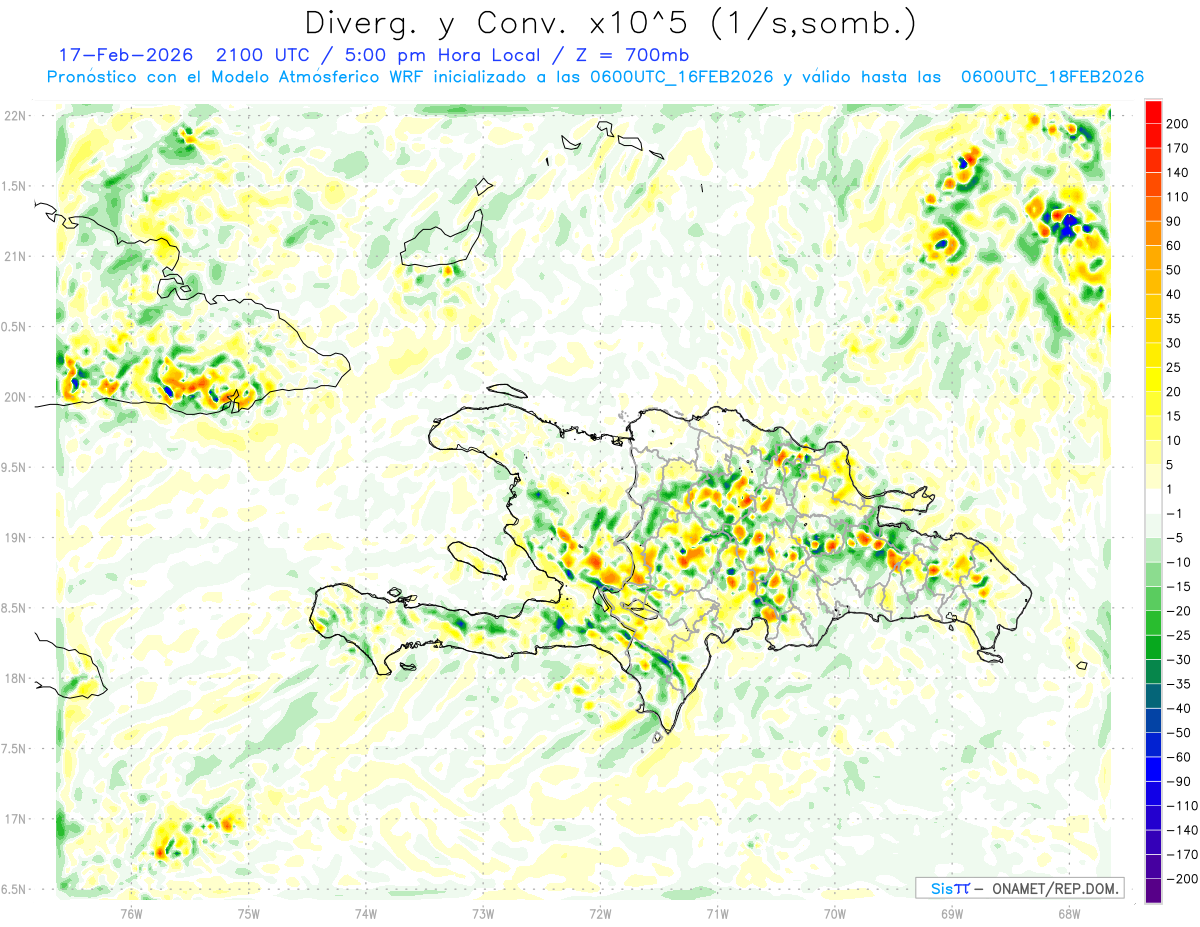This screenshot has width=1200, height=927.
Task: Select the 19N latitude label
Action: (x=15, y=538)
